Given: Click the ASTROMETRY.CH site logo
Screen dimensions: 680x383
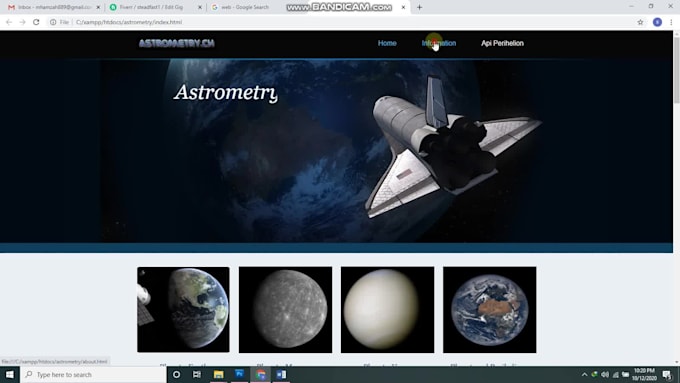Looking at the screenshot, I should [177, 43].
